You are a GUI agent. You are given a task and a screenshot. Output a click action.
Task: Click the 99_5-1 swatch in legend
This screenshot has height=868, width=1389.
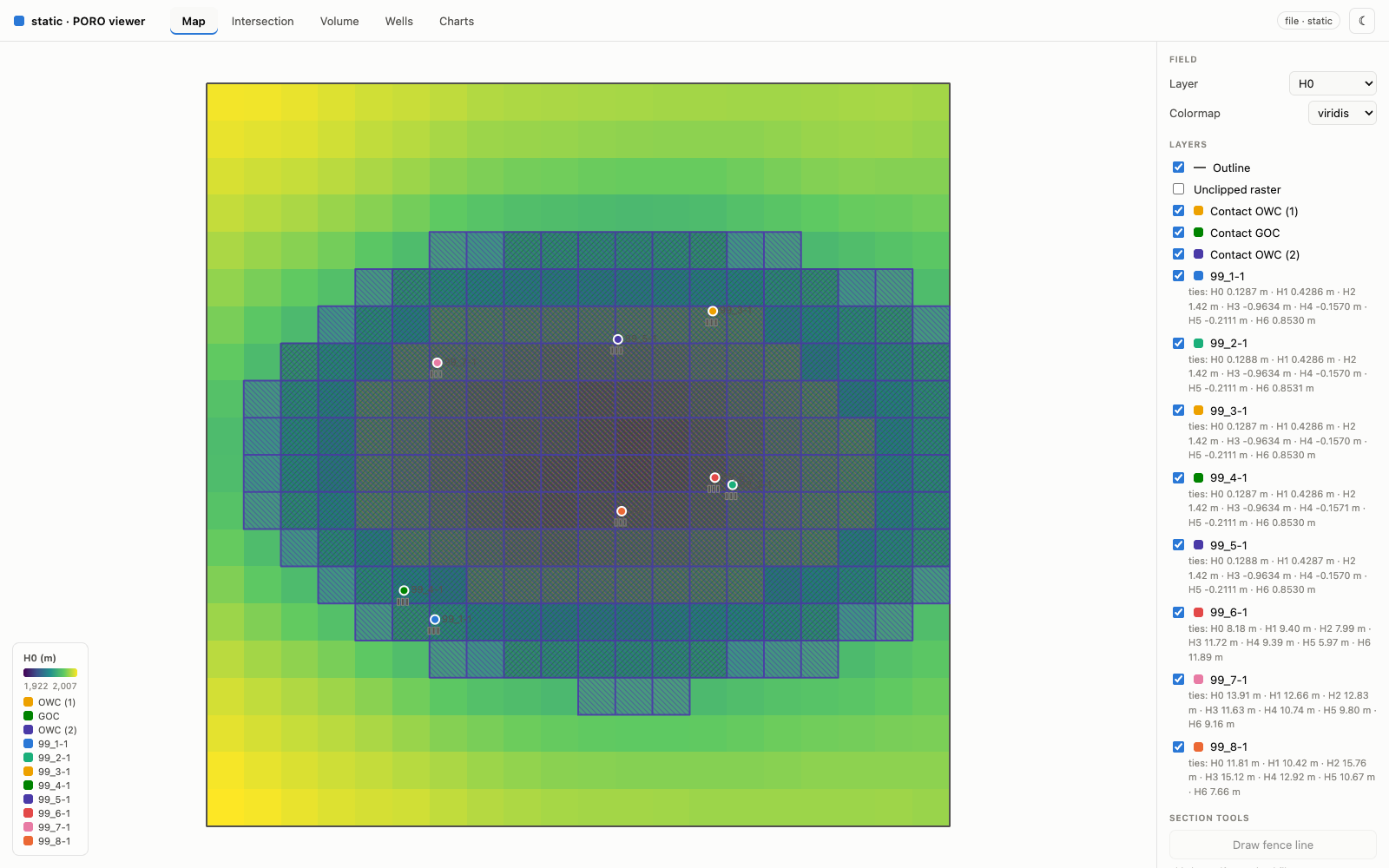click(29, 799)
